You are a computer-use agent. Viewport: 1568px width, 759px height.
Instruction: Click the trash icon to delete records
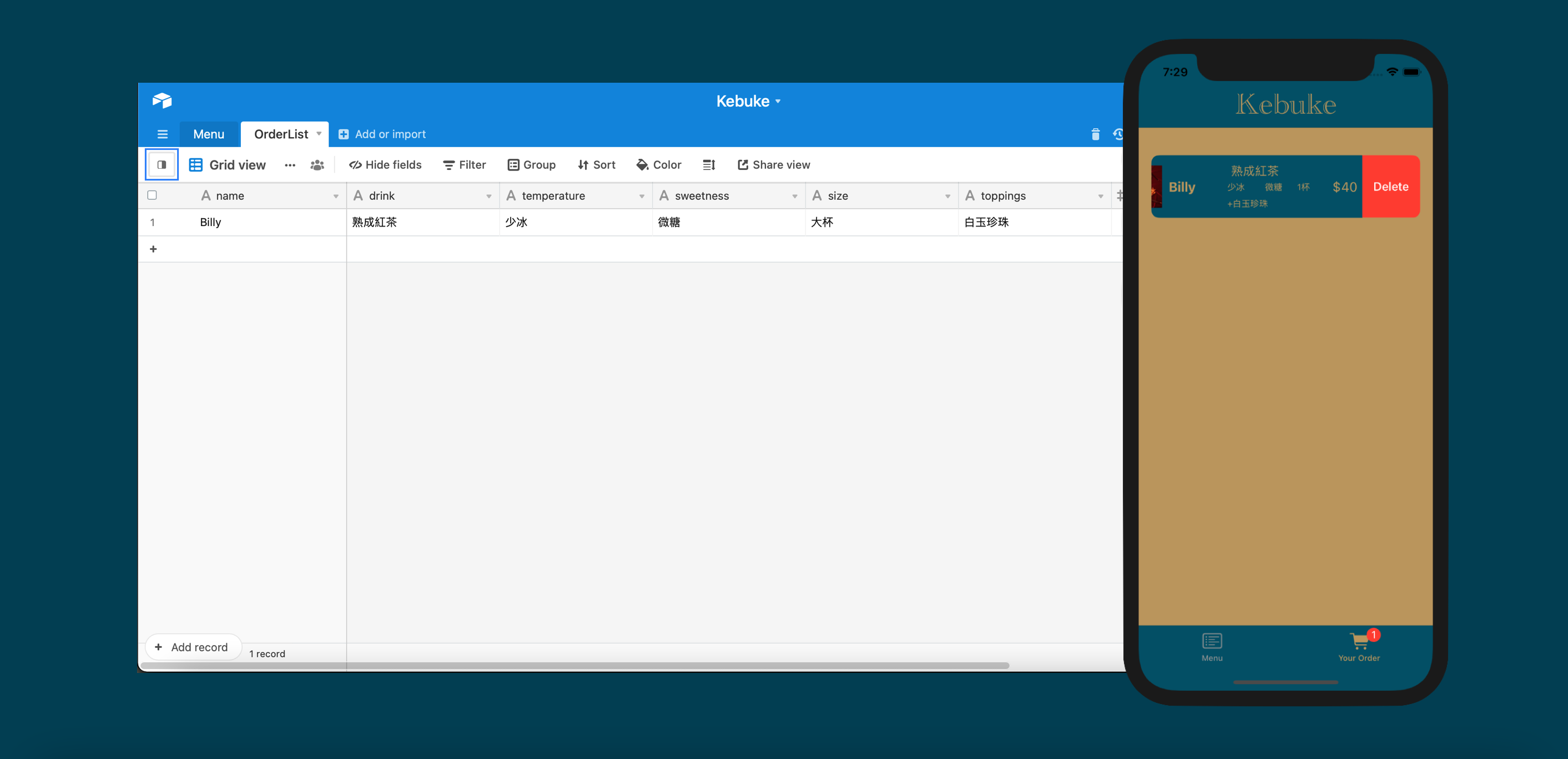(1095, 134)
